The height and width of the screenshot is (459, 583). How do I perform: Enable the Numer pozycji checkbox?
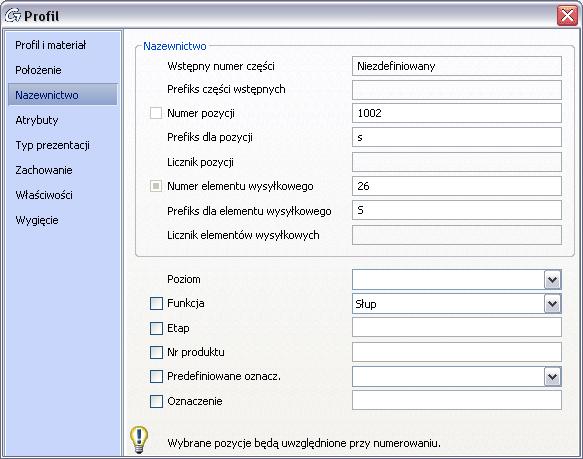[x=156, y=113]
